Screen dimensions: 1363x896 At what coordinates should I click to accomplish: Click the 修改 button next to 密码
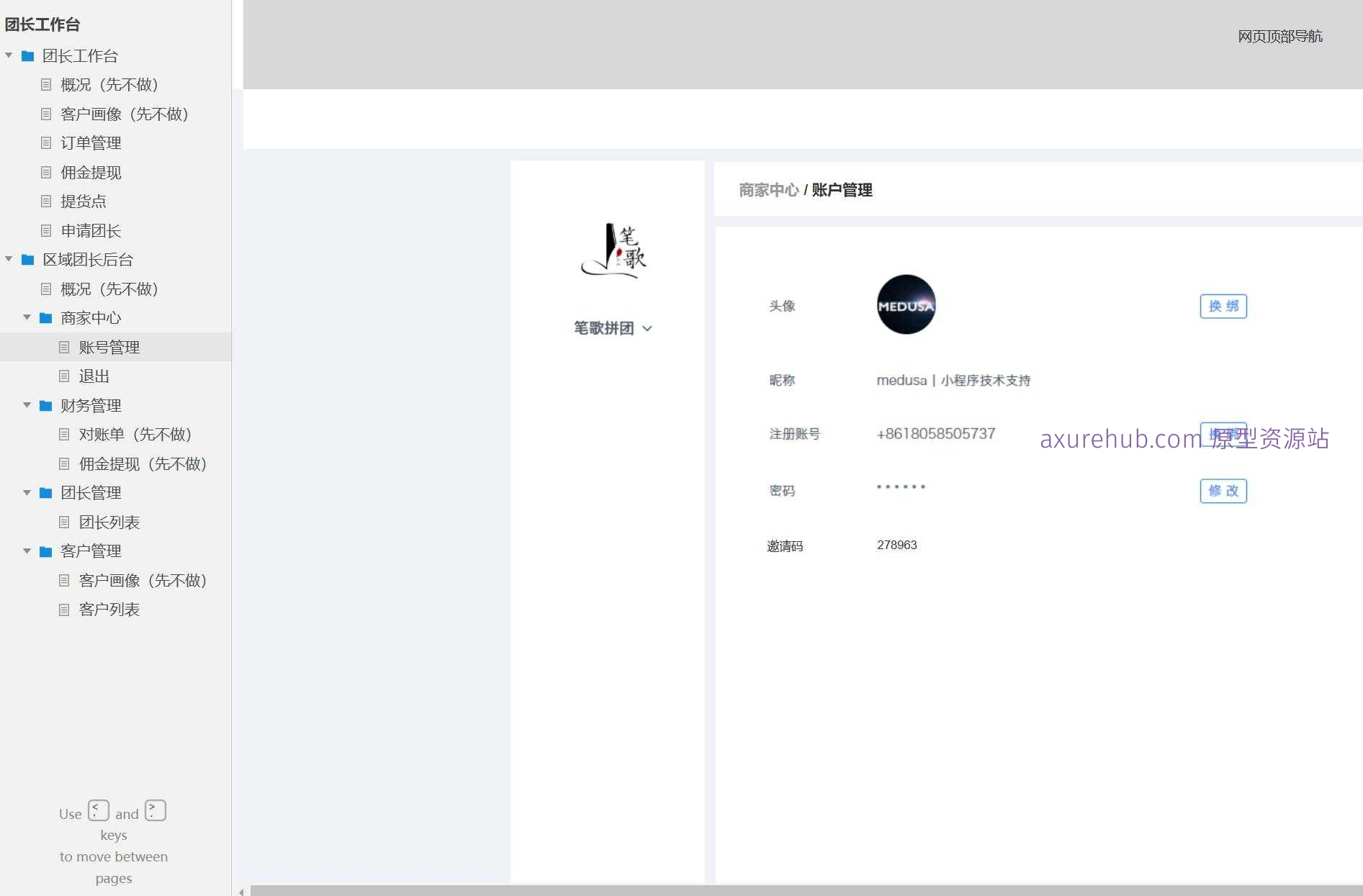pos(1223,491)
